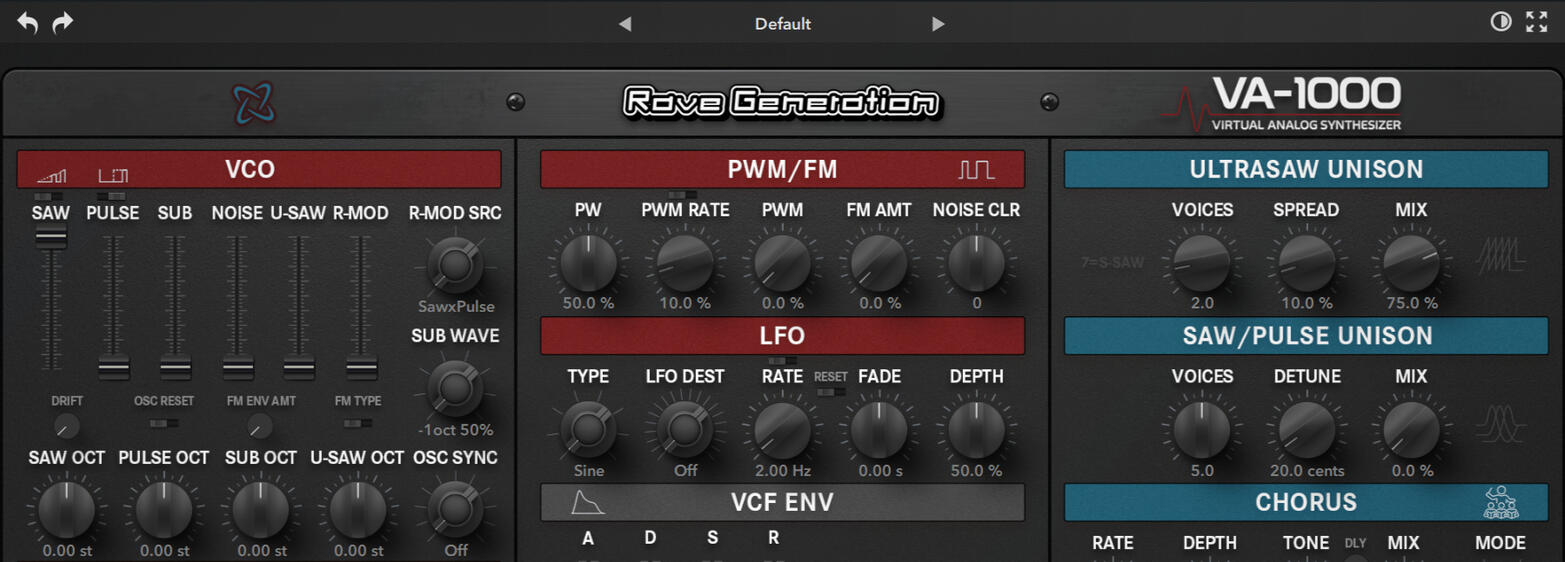Open the Default preset name menu
Screen dimensions: 1565x562
(x=783, y=24)
